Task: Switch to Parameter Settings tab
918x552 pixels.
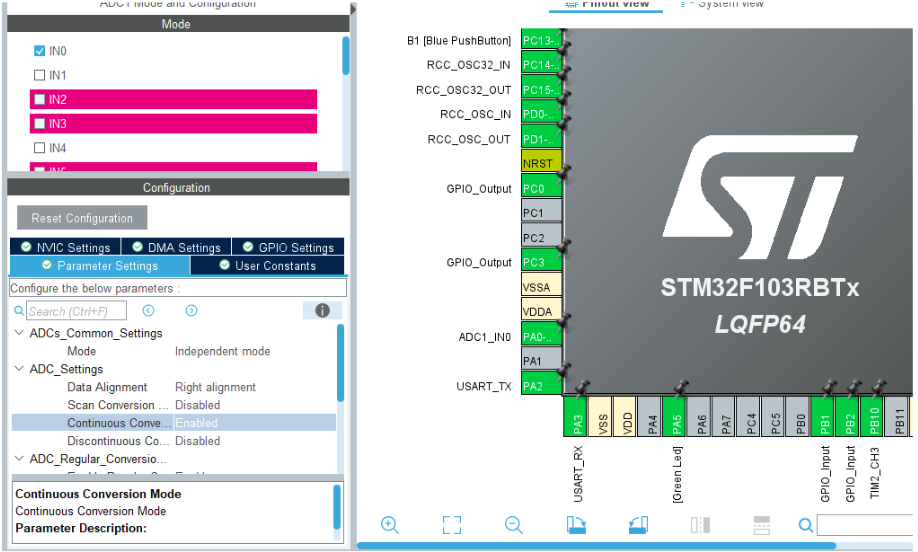Action: coord(100,265)
